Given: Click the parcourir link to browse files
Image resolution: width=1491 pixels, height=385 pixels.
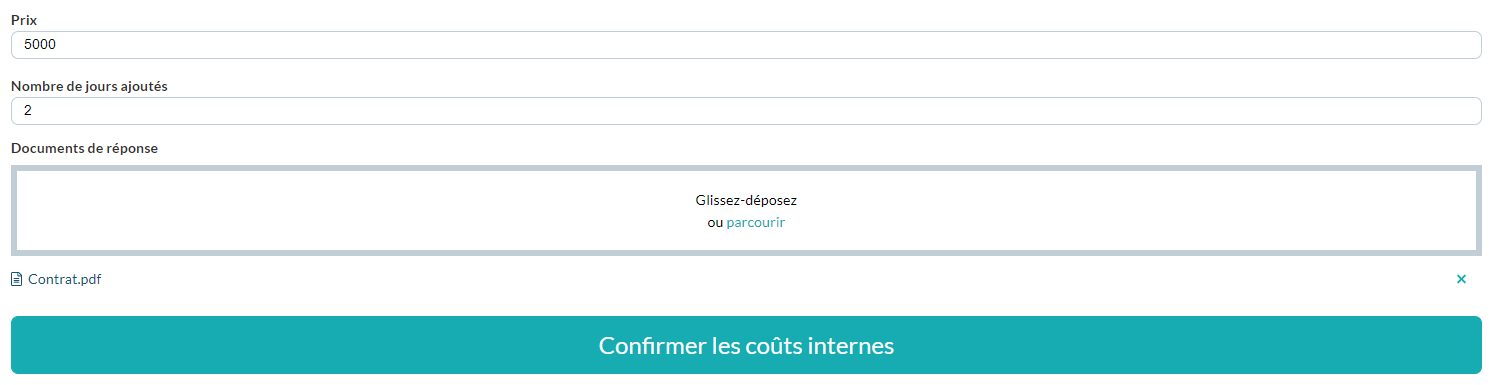Looking at the screenshot, I should pos(756,223).
